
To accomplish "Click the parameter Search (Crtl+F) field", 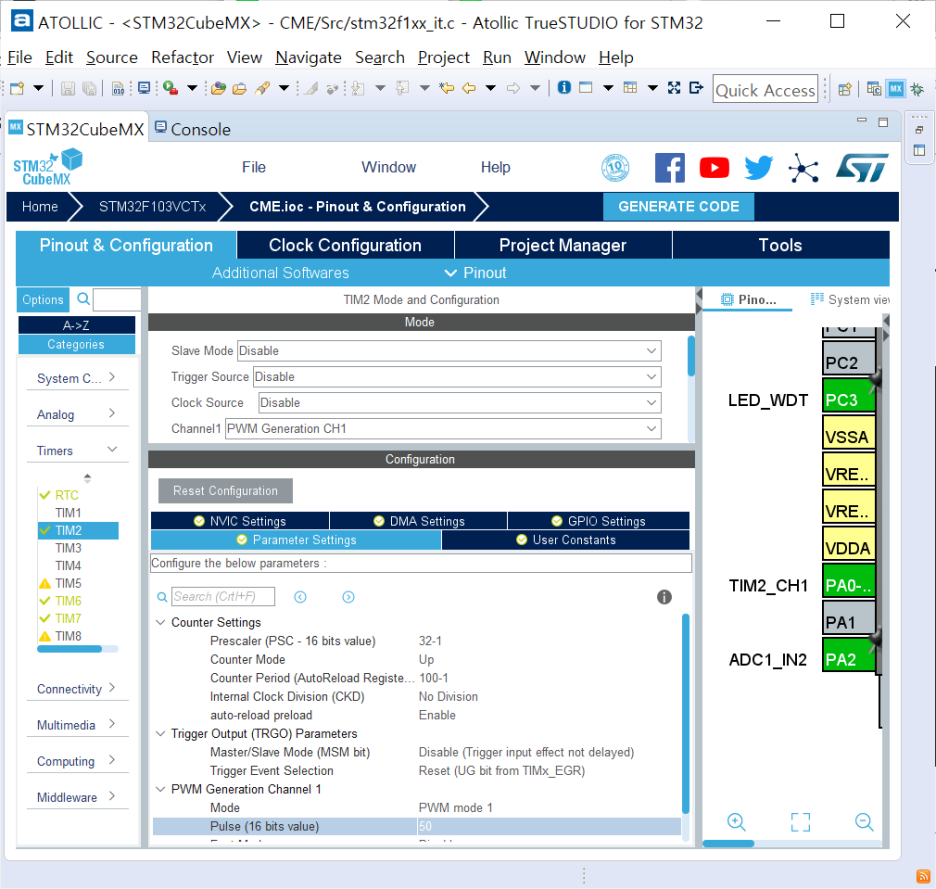I will click(x=223, y=596).
